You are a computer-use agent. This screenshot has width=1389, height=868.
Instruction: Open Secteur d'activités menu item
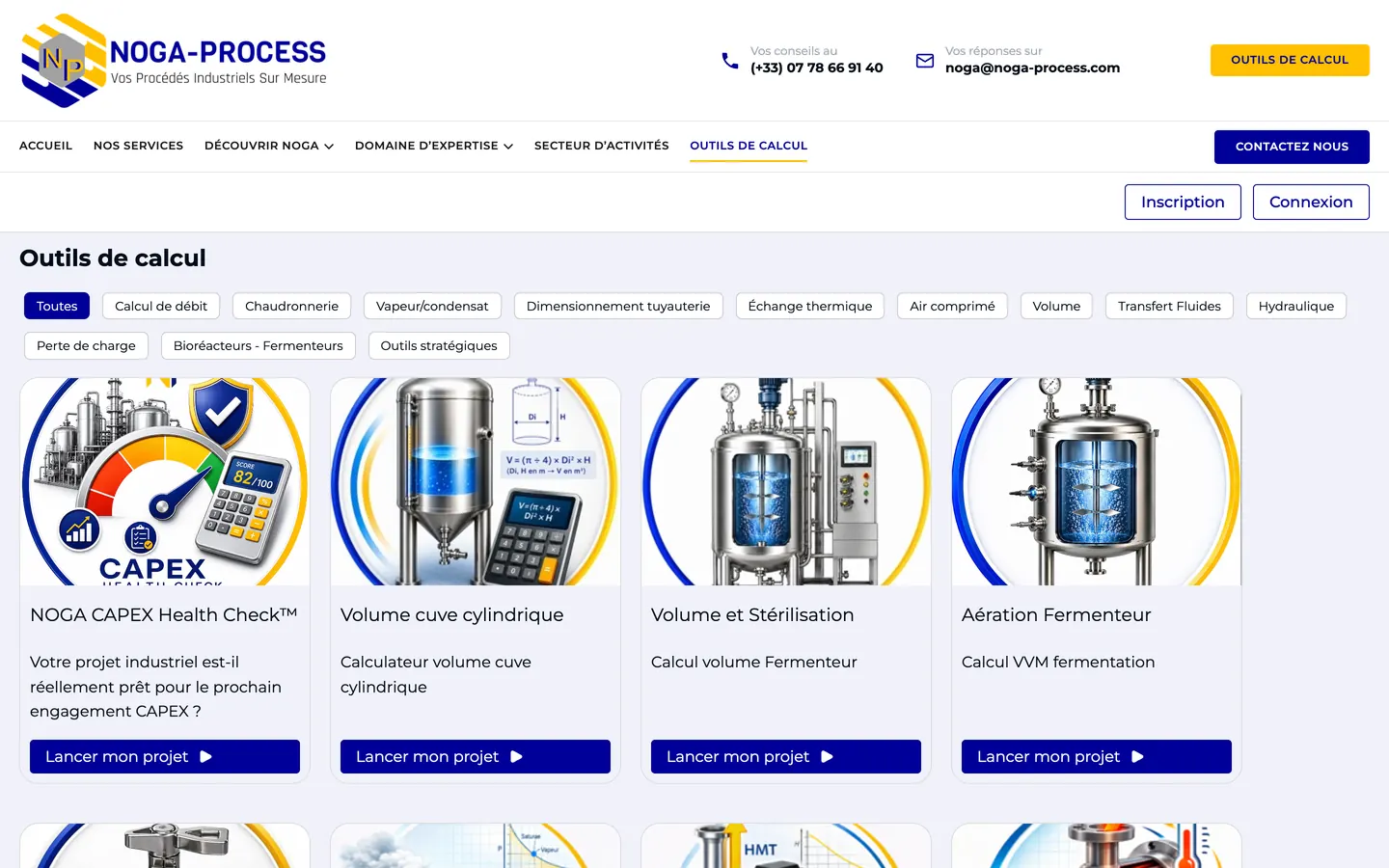pyautogui.click(x=601, y=146)
